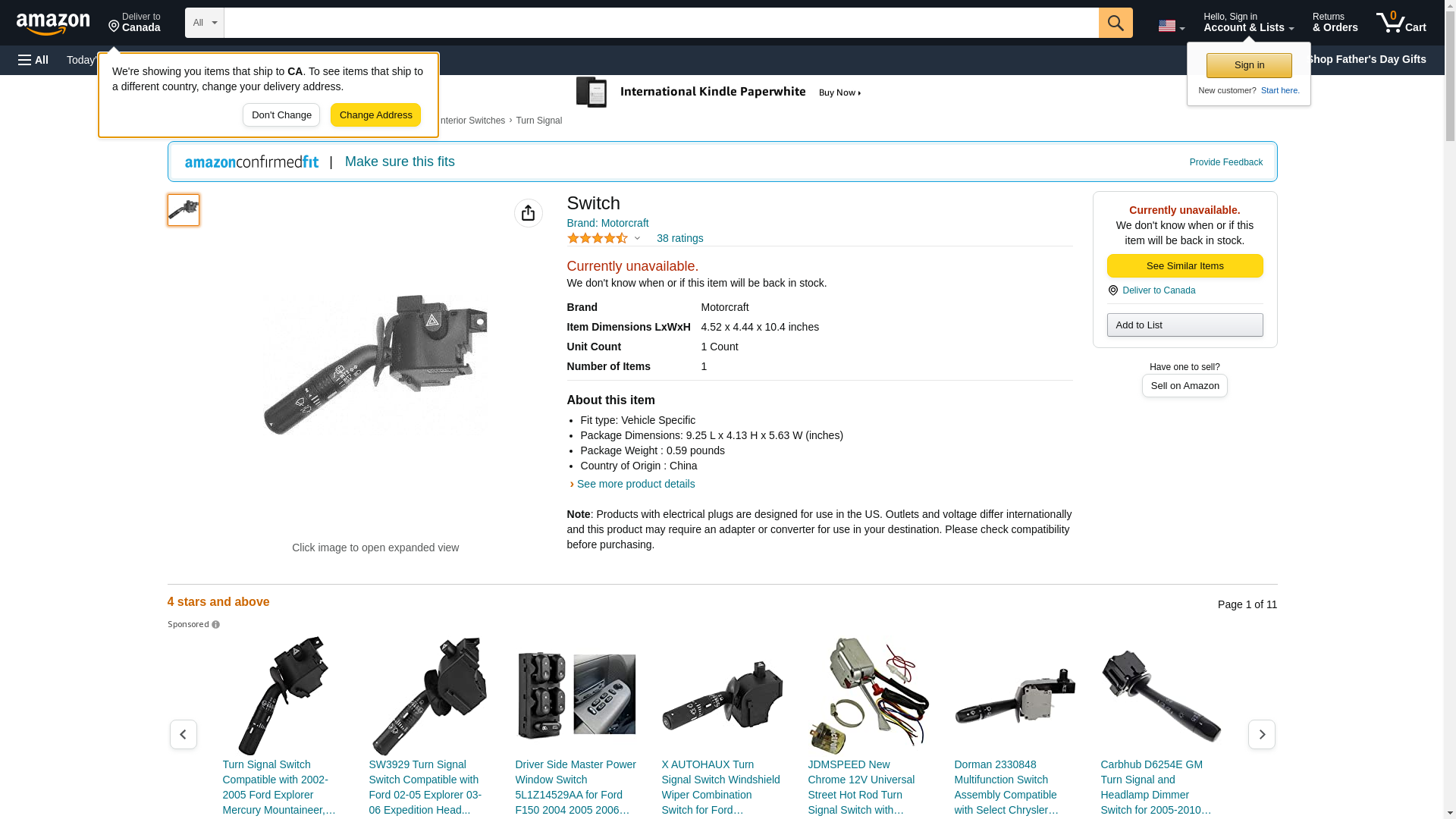This screenshot has height=819, width=1456.
Task: Click the Sponsored info icon
Action: coord(215,625)
